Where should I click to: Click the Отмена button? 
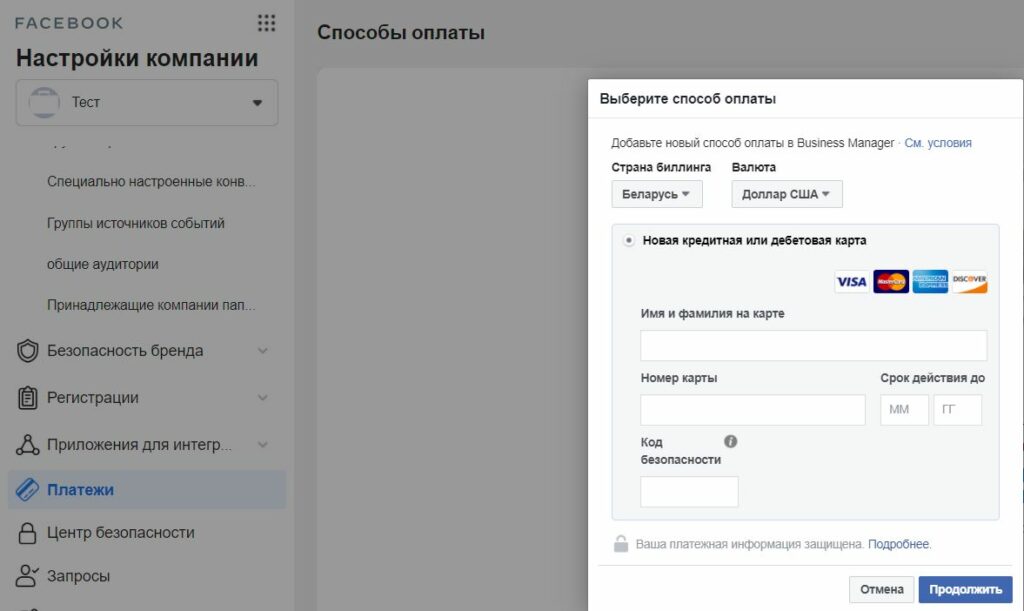pyautogui.click(x=882, y=589)
